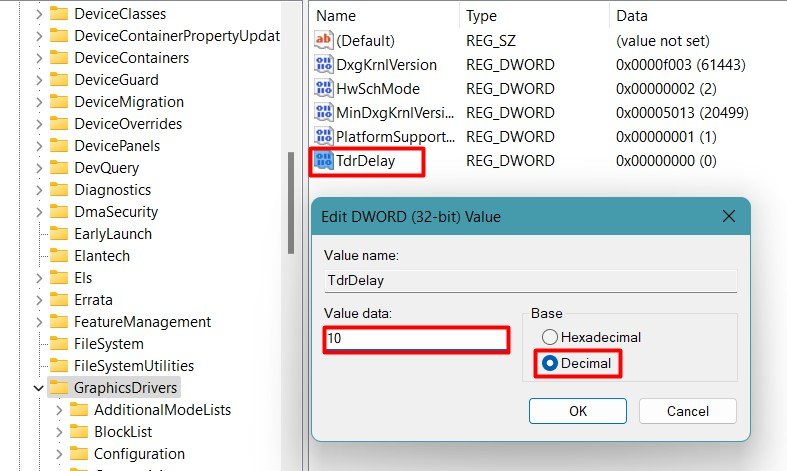Select the Hexadecimal base option

pyautogui.click(x=591, y=337)
